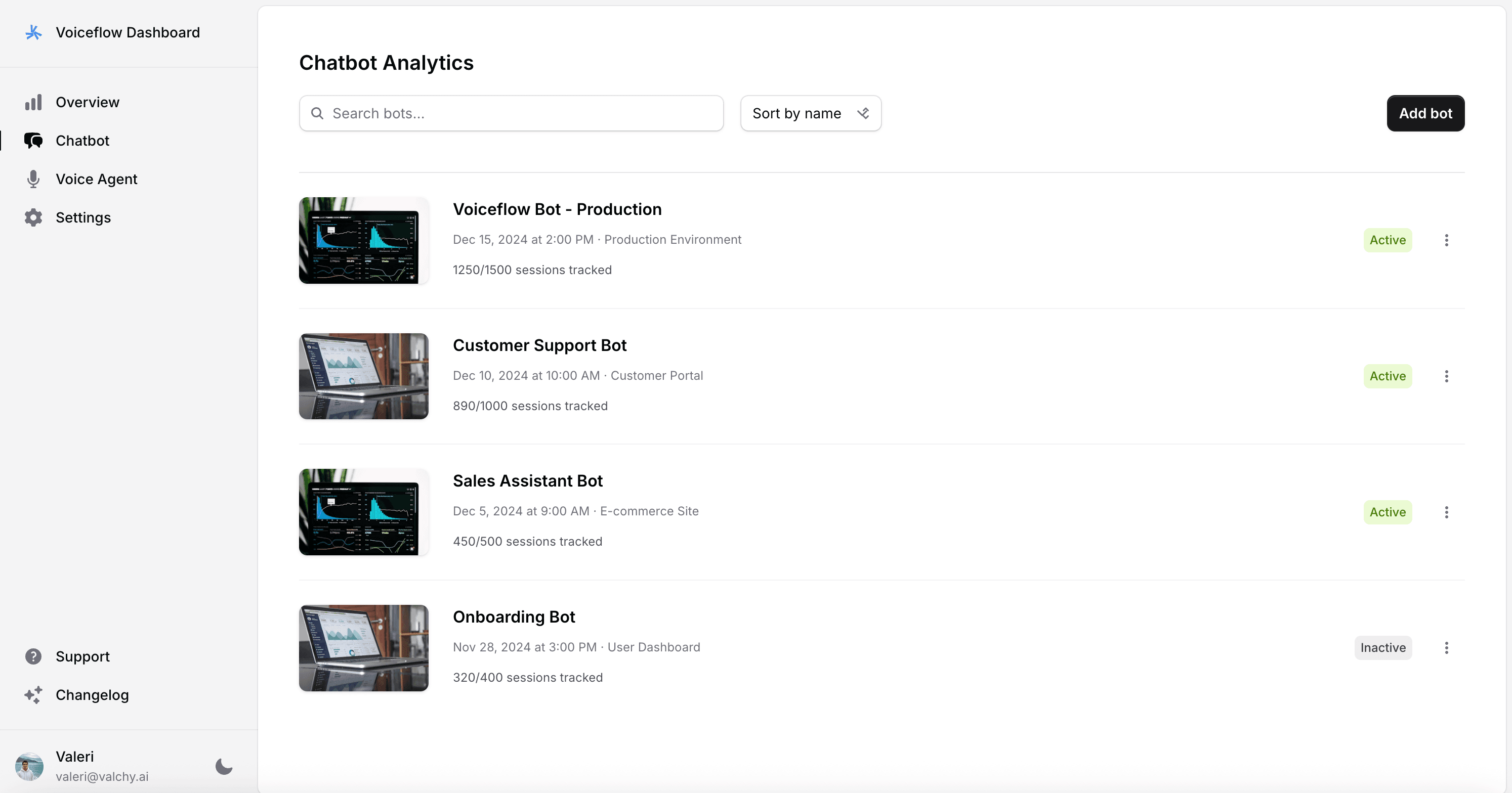Click the search magnifier icon

[317, 113]
